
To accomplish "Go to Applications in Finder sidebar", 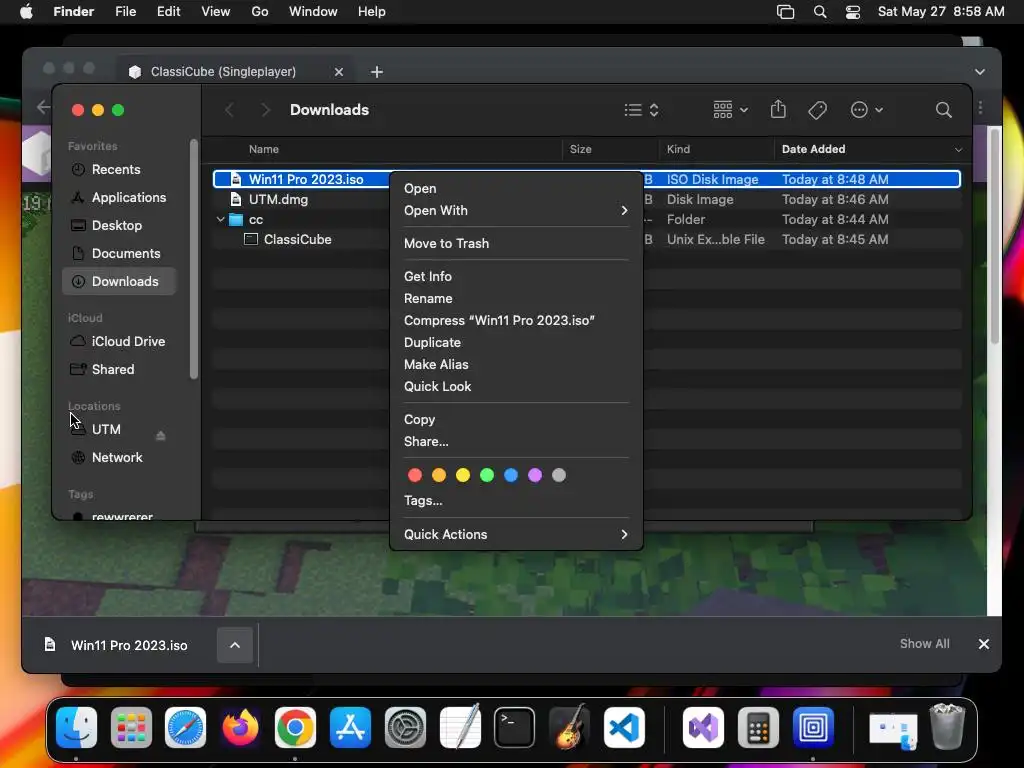I will pos(119,197).
